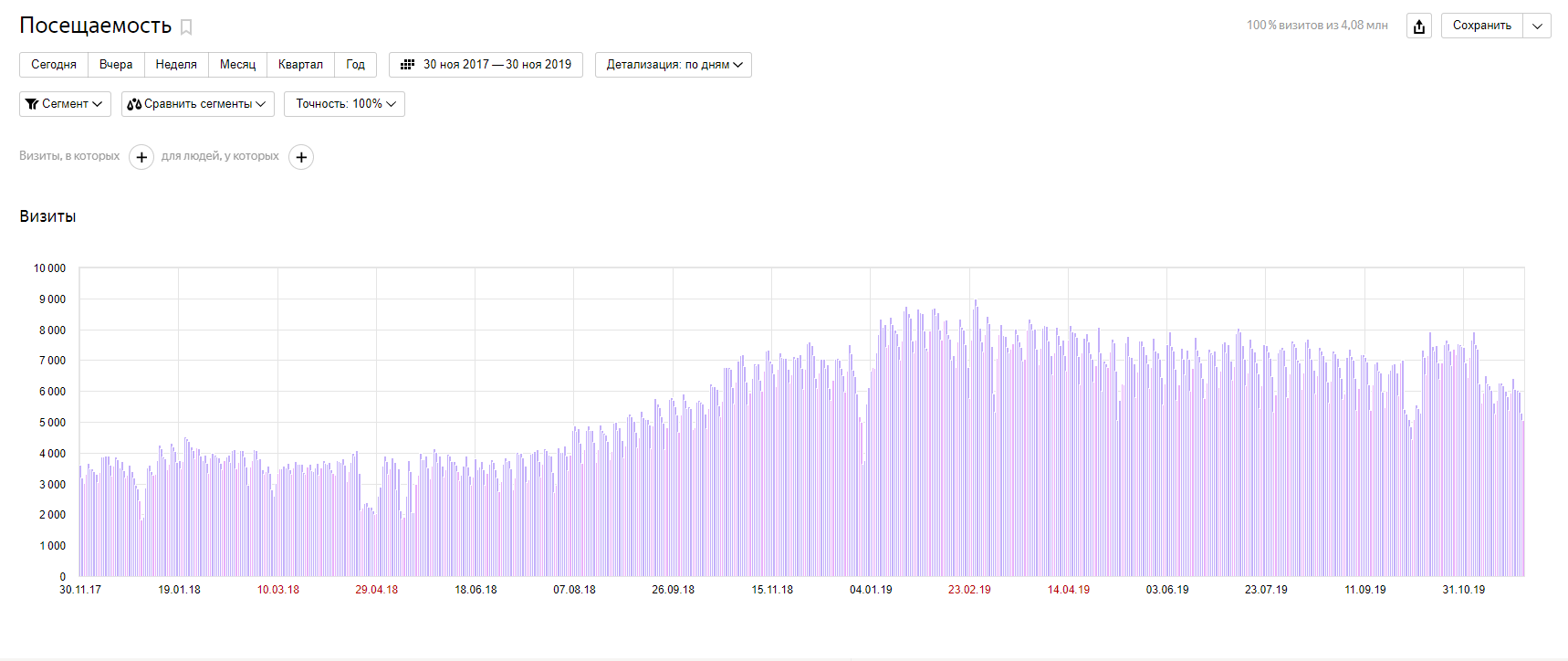
Task: Click the 03.06.19 x-axis date label
Action: click(x=1167, y=590)
